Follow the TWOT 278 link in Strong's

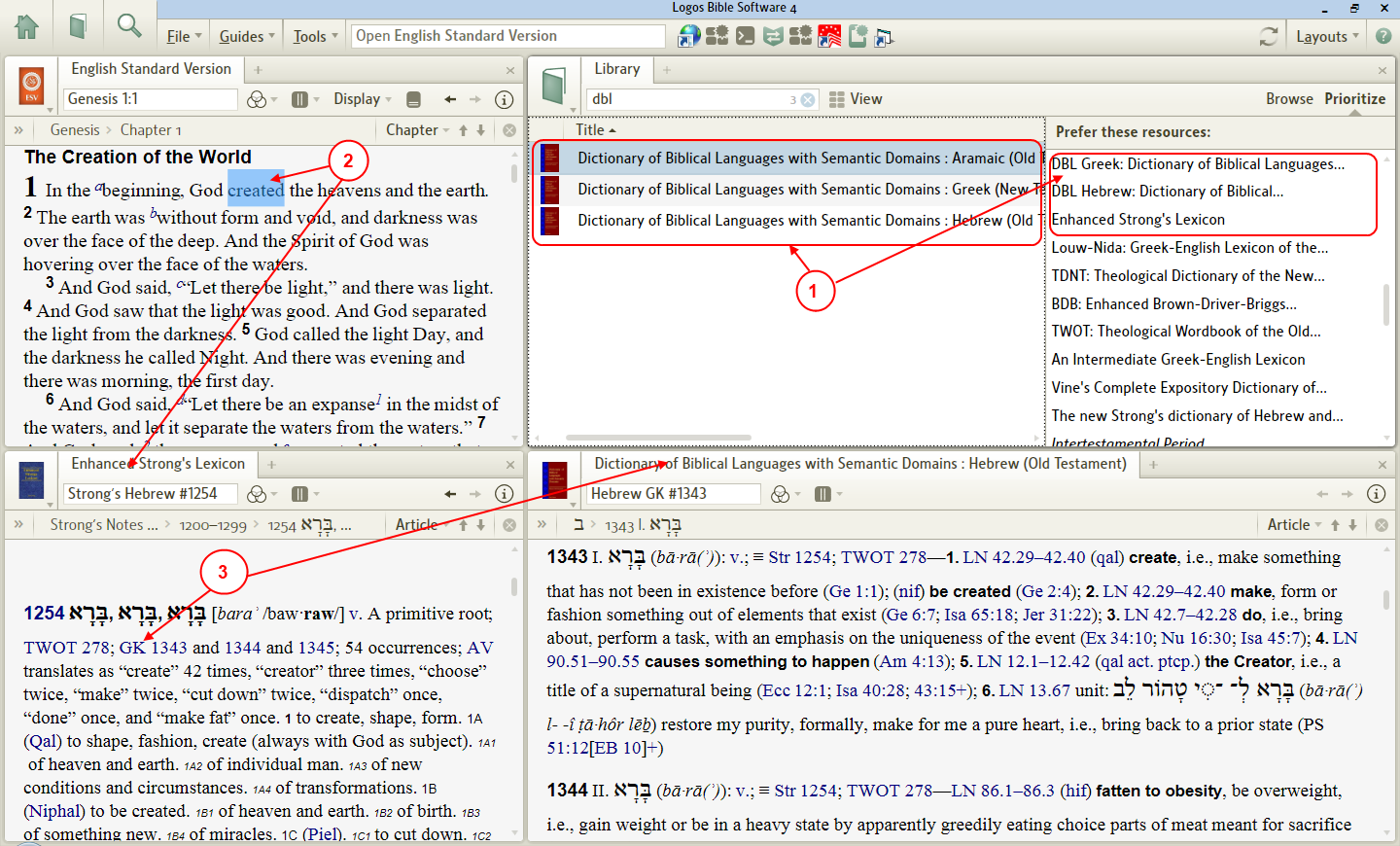click(66, 648)
